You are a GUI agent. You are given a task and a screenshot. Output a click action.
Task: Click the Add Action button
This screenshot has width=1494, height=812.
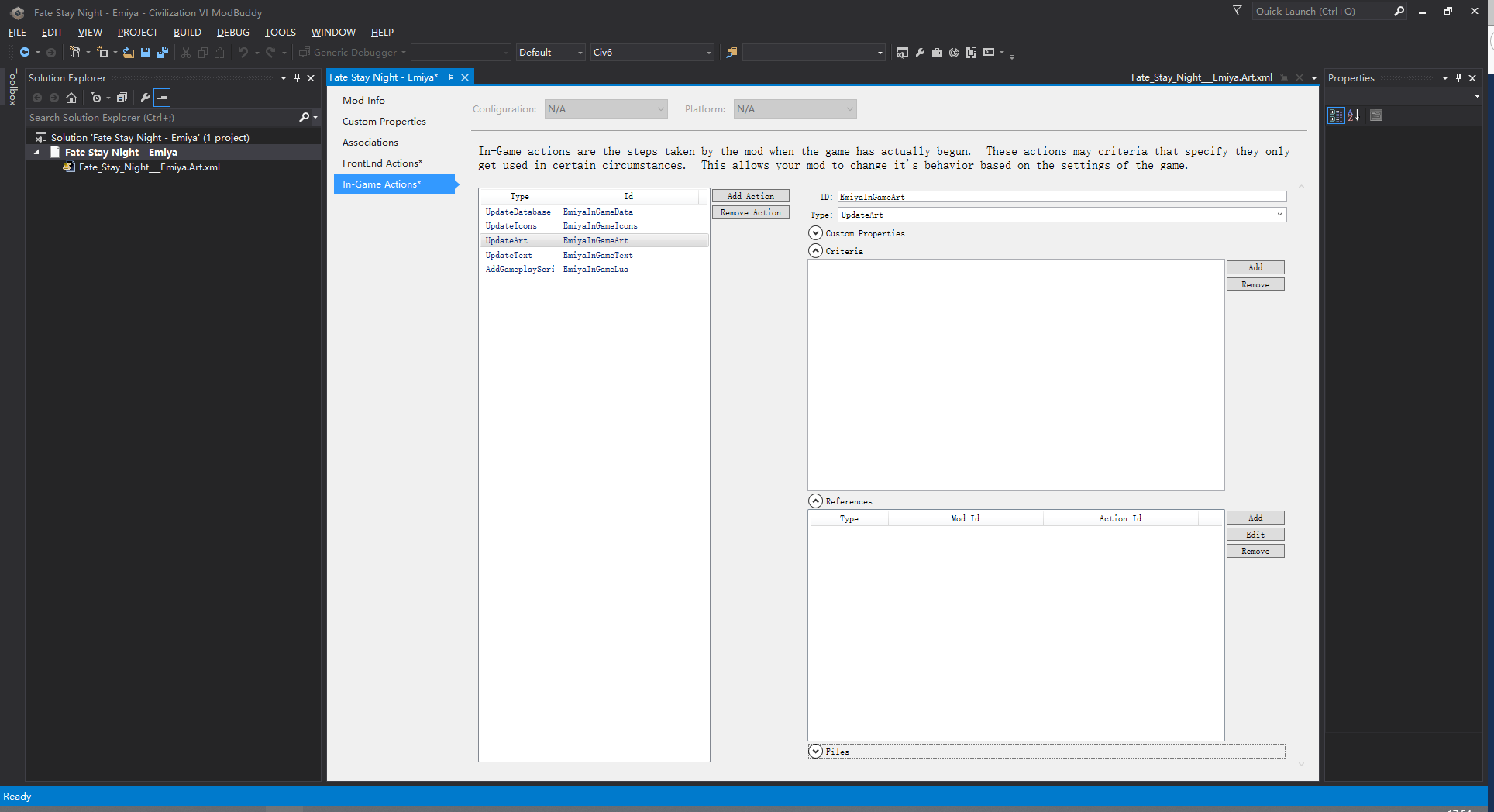pos(750,196)
